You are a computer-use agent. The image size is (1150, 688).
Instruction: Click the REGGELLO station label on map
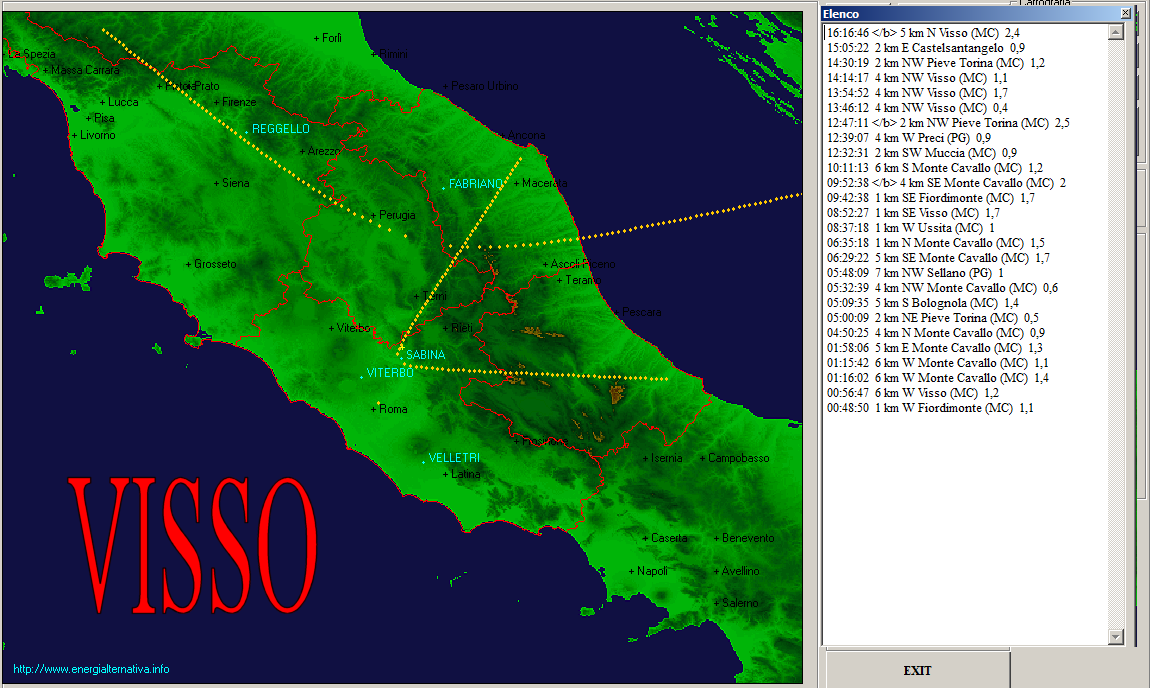[281, 129]
